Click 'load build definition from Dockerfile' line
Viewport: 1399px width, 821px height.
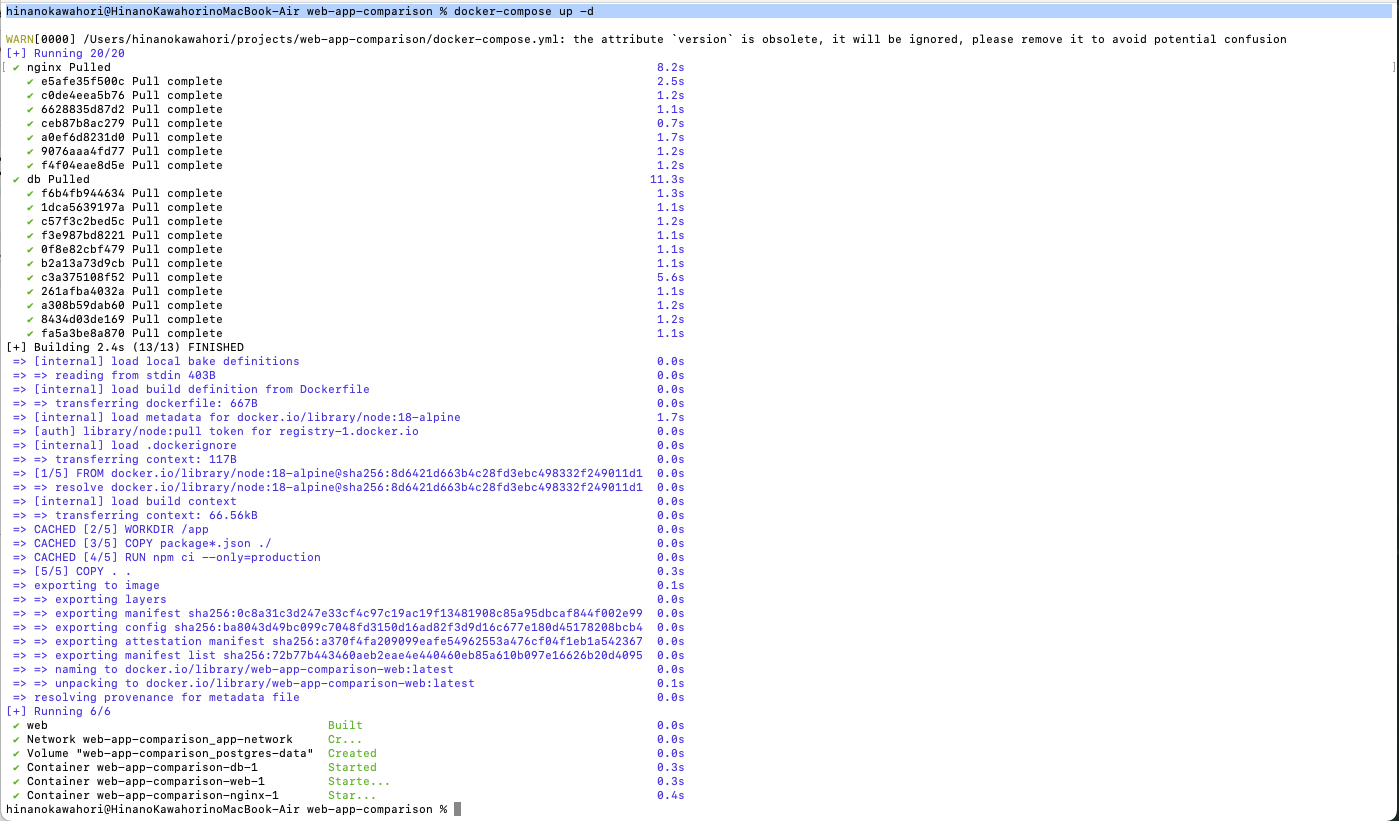(x=191, y=389)
